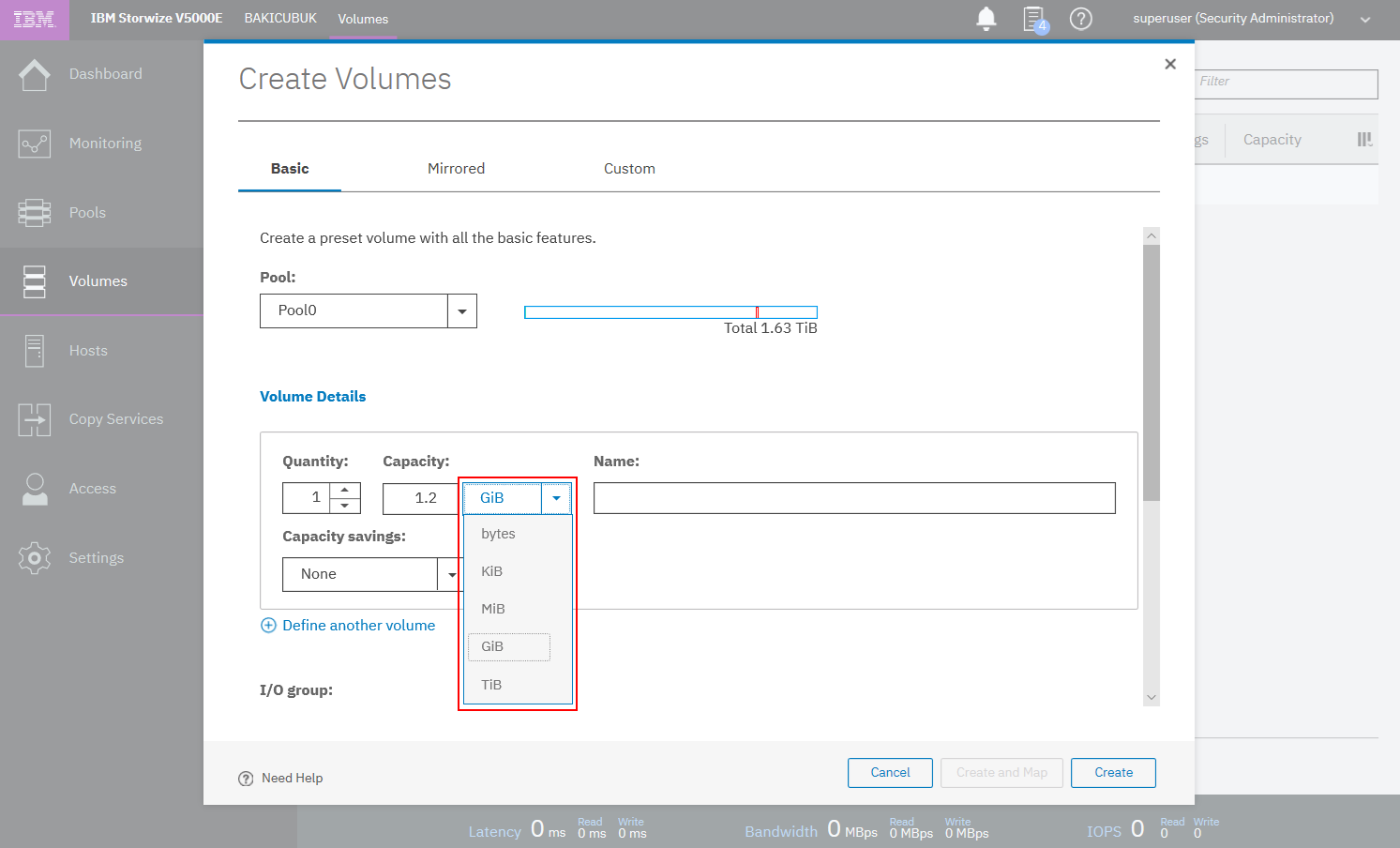This screenshot has height=848, width=1400.
Task: Click the Pools stack icon
Action: tap(35, 213)
